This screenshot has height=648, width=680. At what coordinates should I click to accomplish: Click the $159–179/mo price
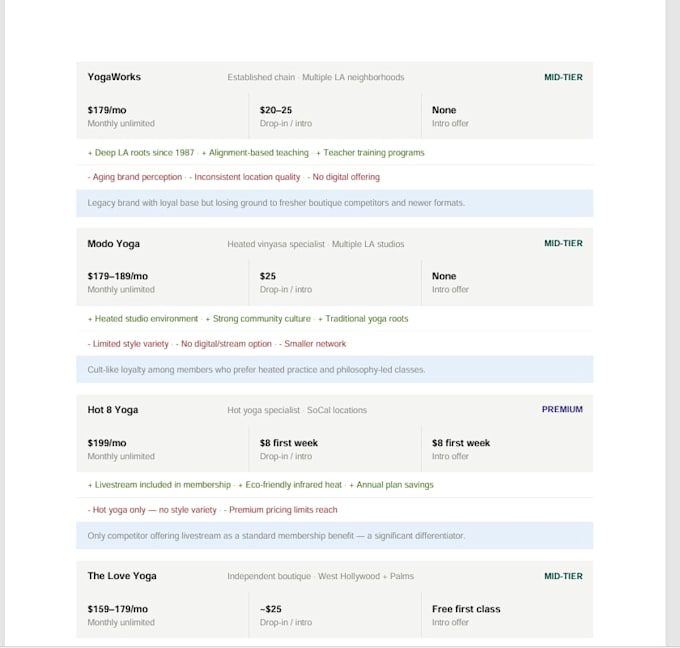pos(118,609)
